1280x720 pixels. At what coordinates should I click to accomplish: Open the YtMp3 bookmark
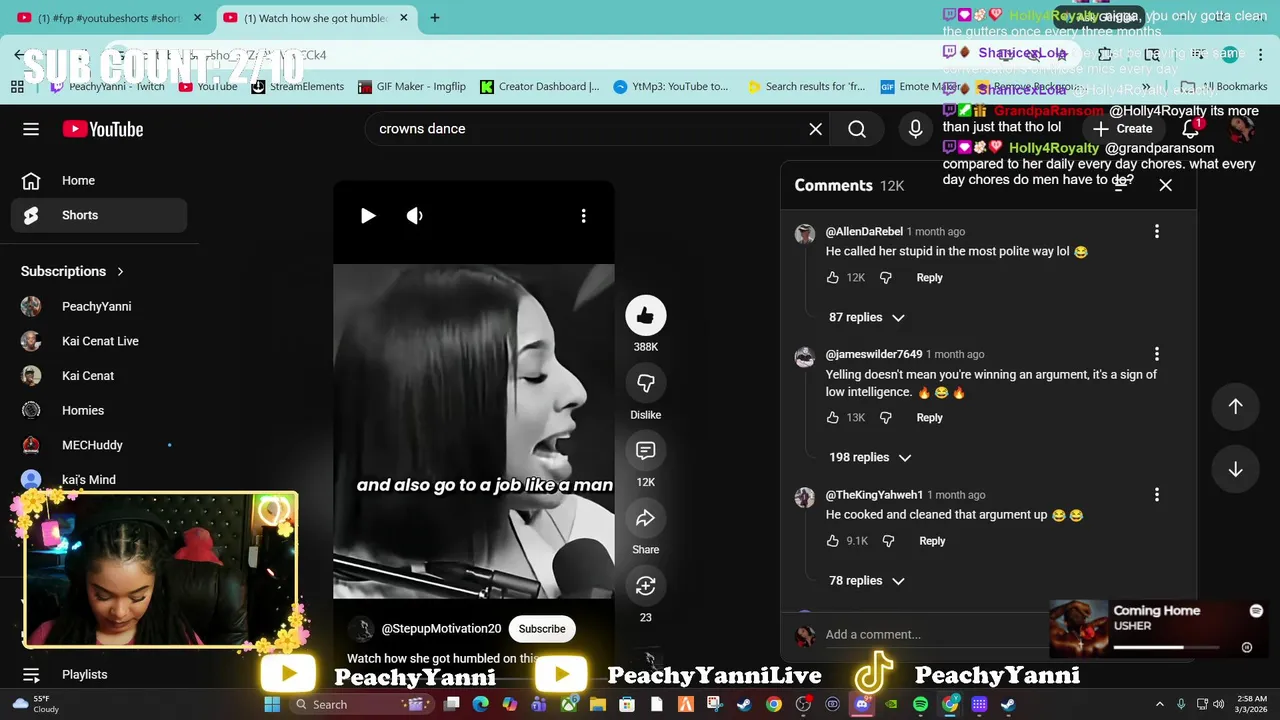click(671, 87)
